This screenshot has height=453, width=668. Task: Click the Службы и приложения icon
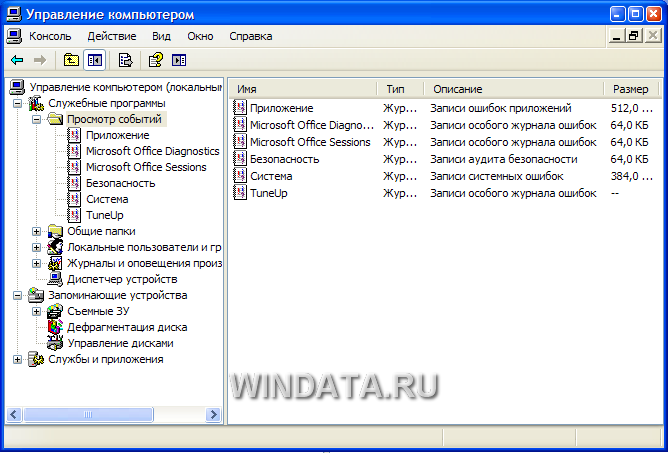[x=36, y=359]
